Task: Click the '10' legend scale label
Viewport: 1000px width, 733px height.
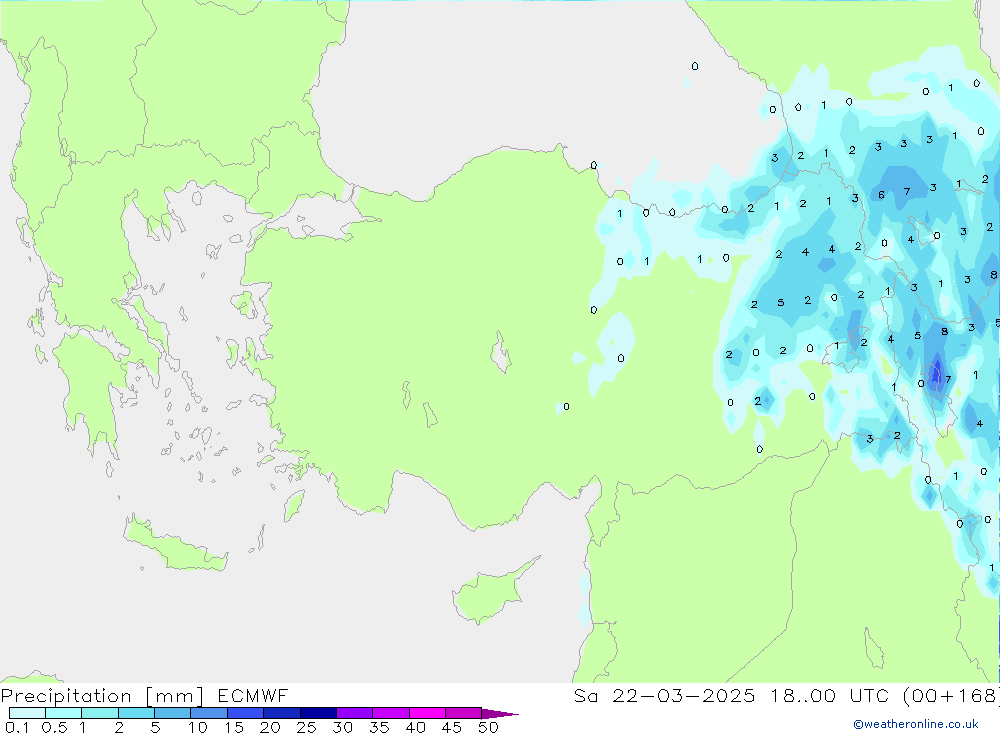Action: (x=198, y=727)
